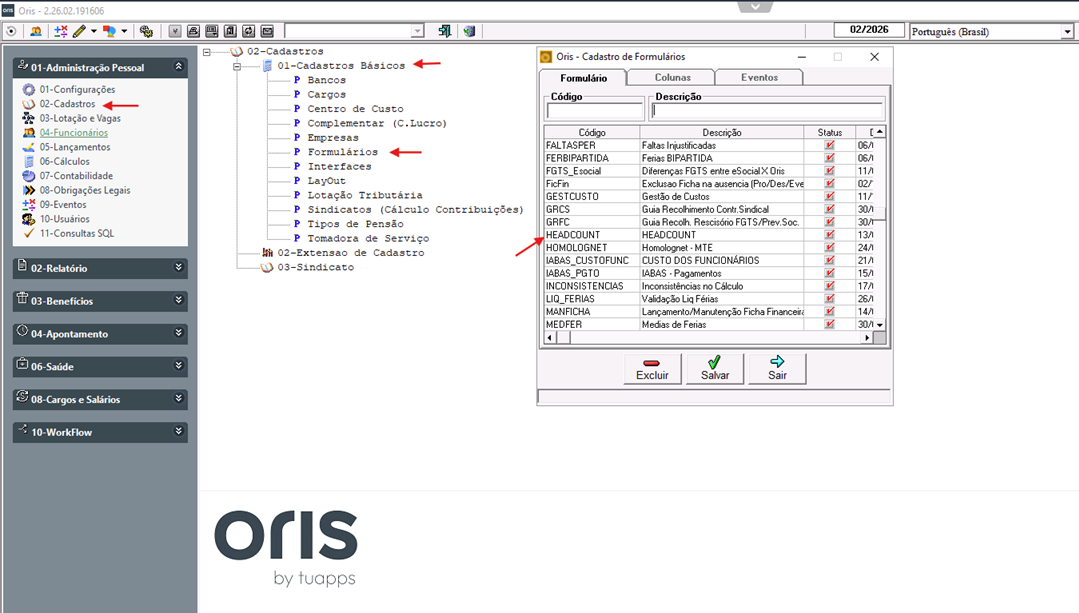Toggle Status checkbox for IABAS_PGTO row
Screen dimensions: 1079x613
coord(829,273)
